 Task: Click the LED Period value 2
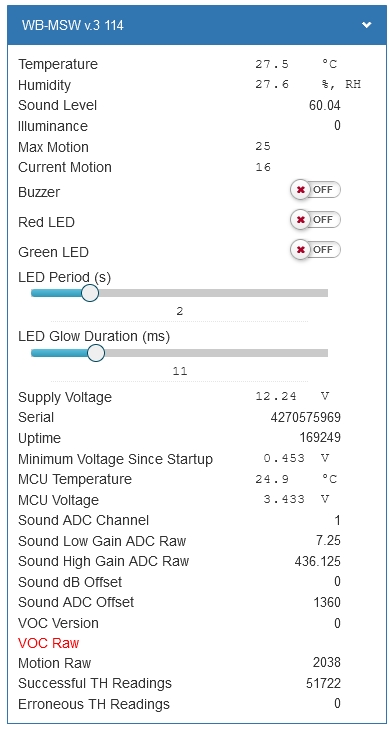tap(180, 311)
